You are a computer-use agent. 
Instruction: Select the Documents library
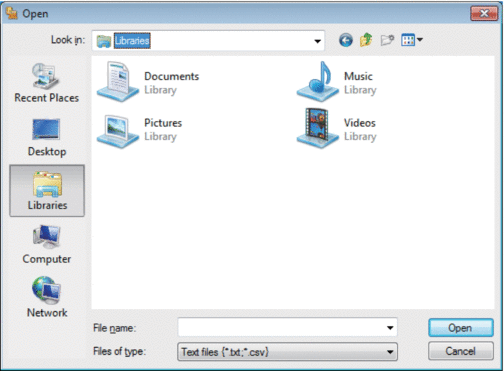[148, 82]
